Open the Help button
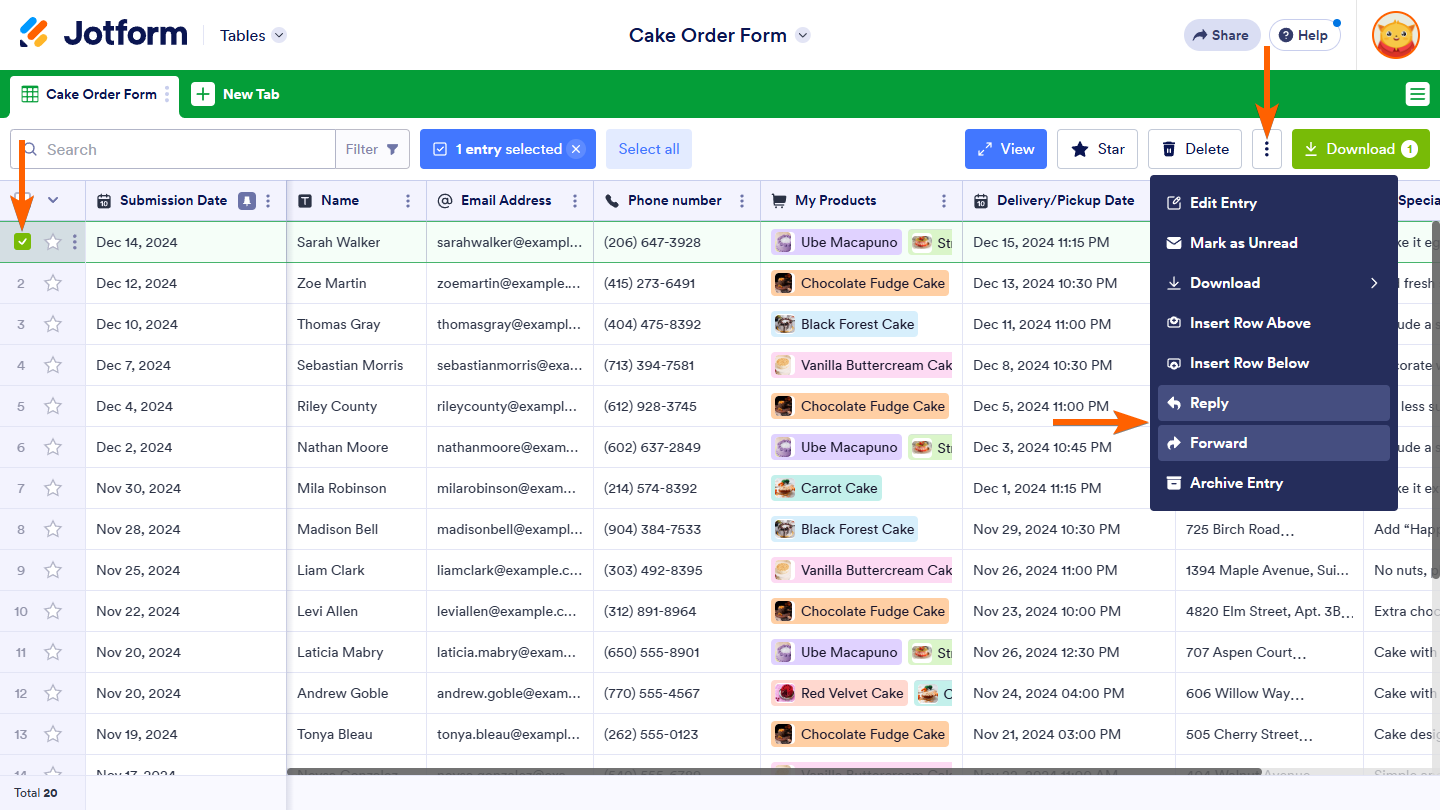Image resolution: width=1440 pixels, height=810 pixels. [x=1304, y=35]
